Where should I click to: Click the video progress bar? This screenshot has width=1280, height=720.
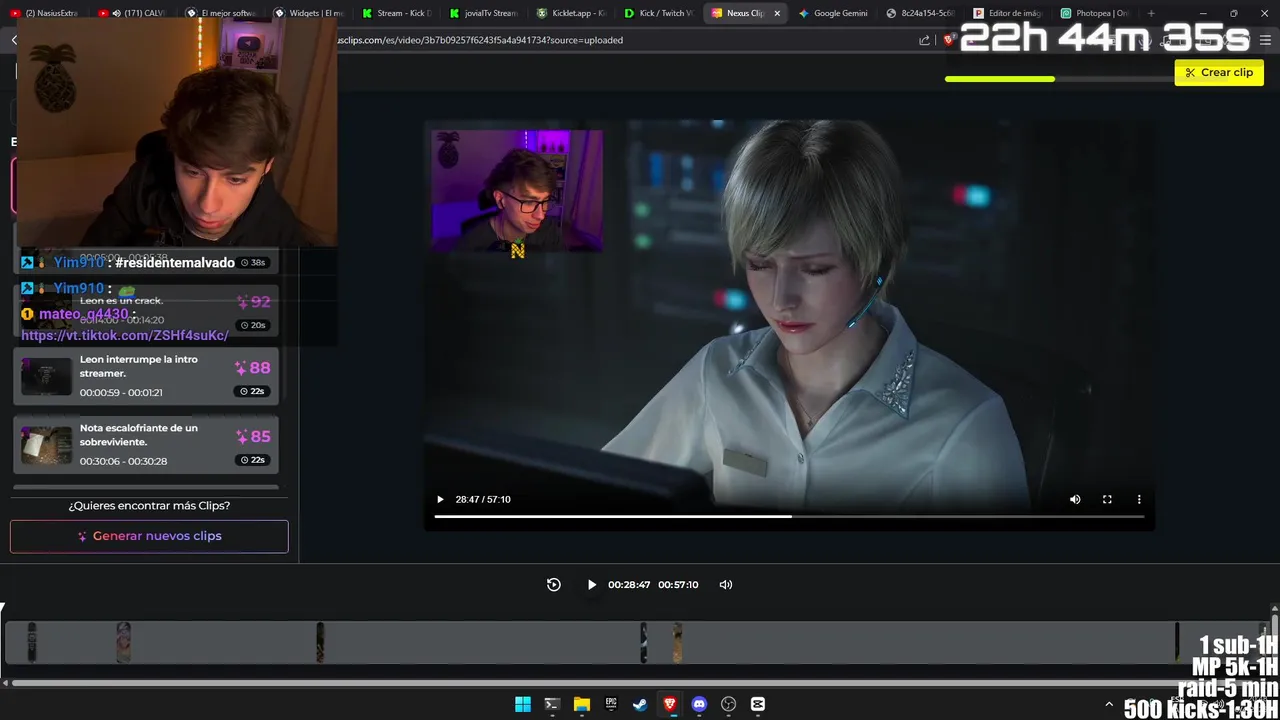[x=789, y=516]
